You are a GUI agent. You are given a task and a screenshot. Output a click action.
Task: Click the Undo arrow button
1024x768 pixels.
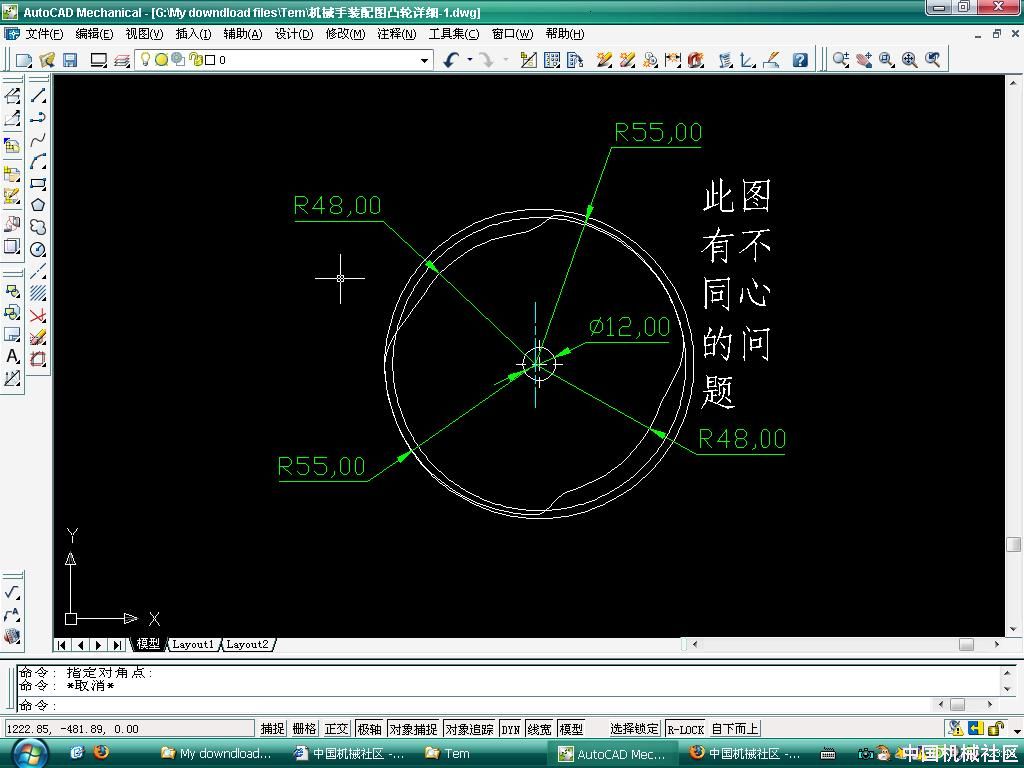[x=451, y=60]
